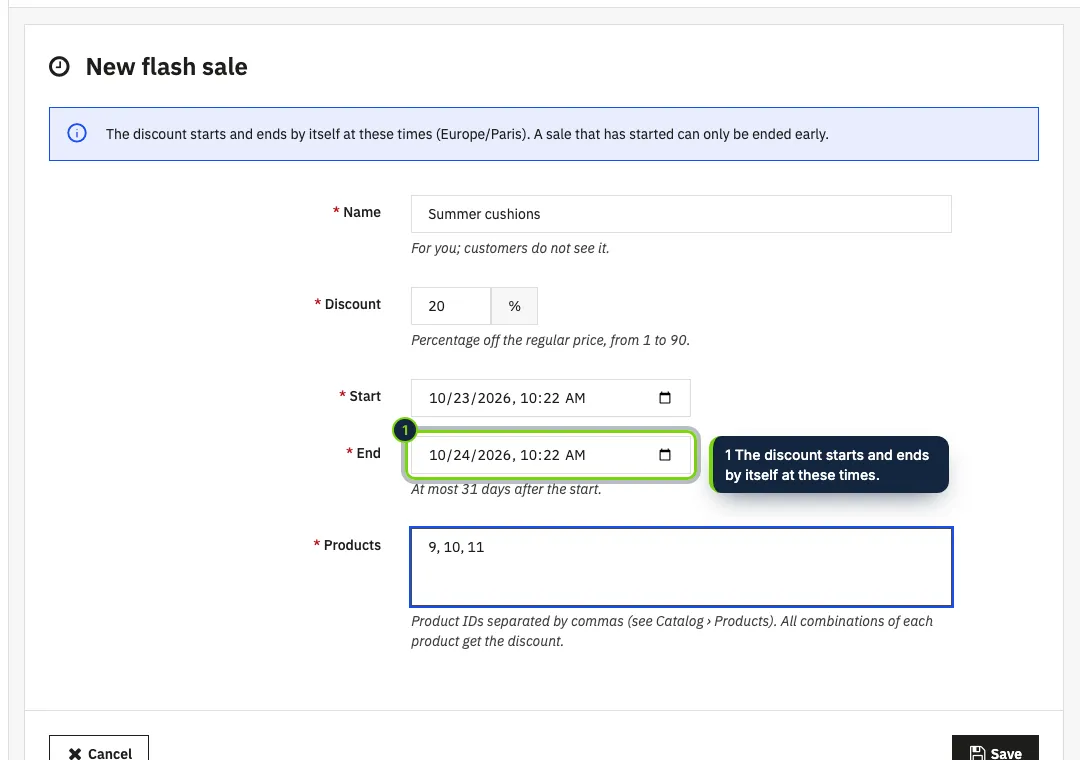Click the Products textarea with 9, 10, 11
1080x760 pixels.
tap(681, 567)
